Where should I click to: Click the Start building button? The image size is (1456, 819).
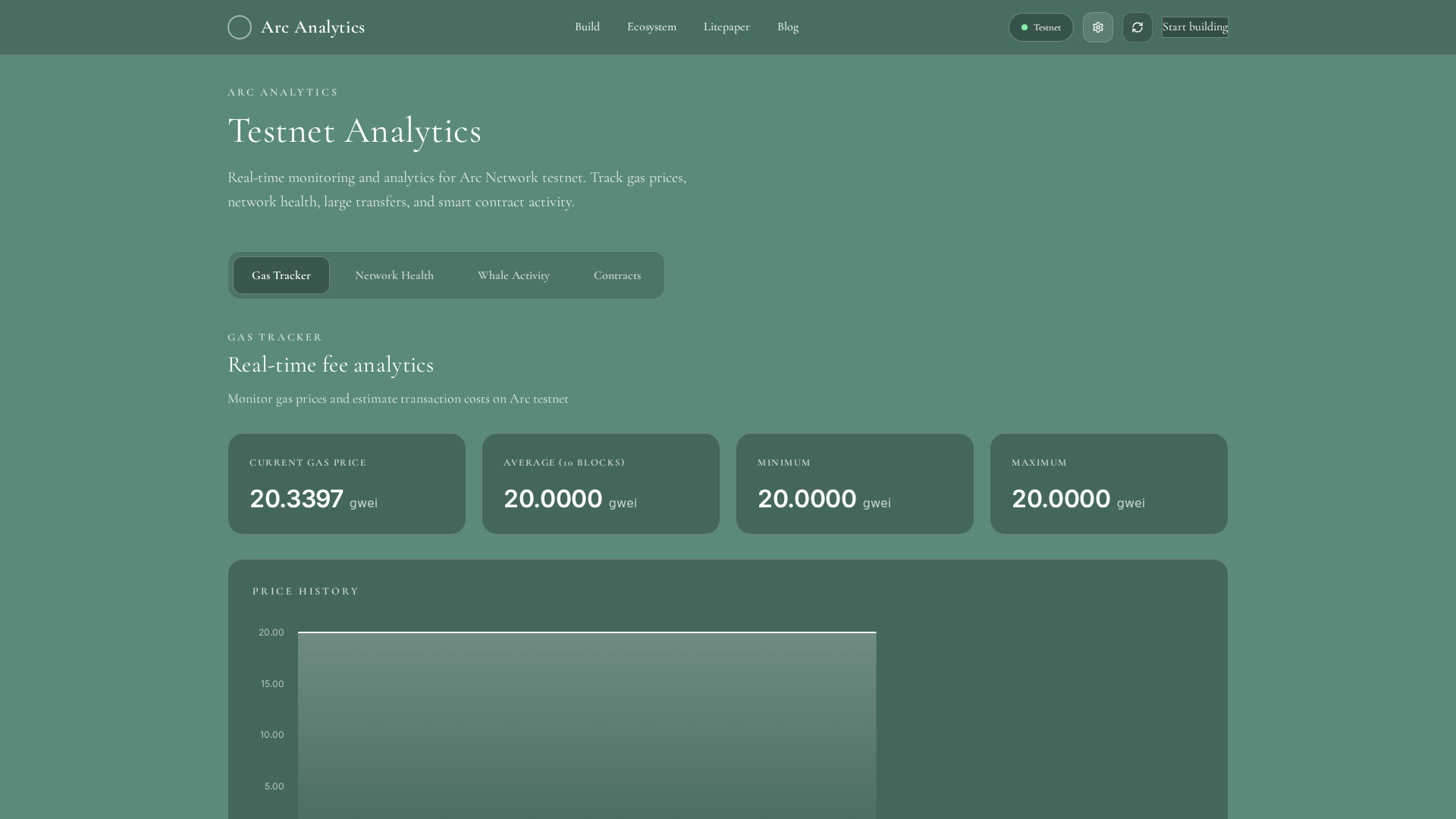point(1195,27)
